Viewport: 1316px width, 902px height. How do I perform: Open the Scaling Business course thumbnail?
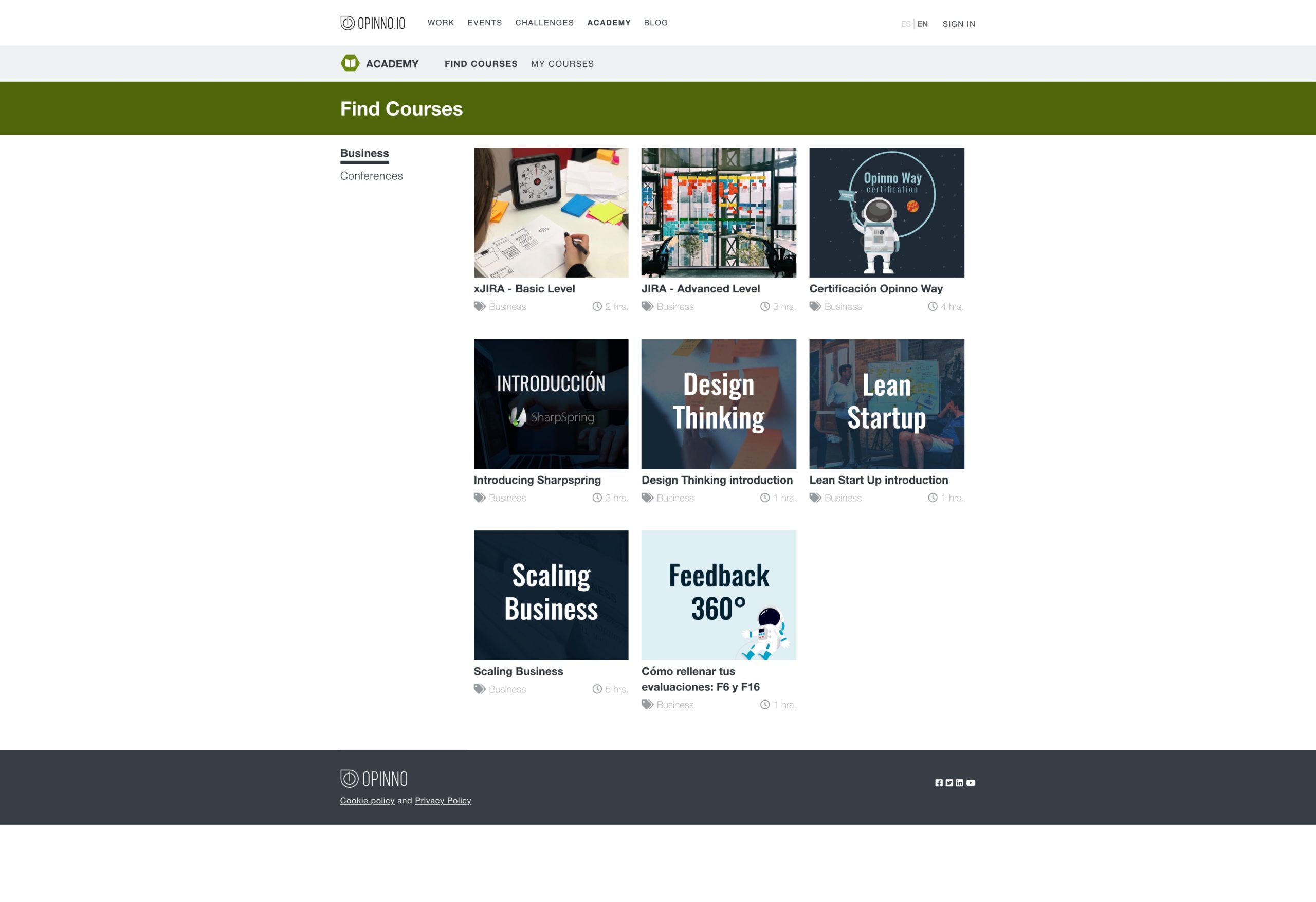[x=551, y=595]
